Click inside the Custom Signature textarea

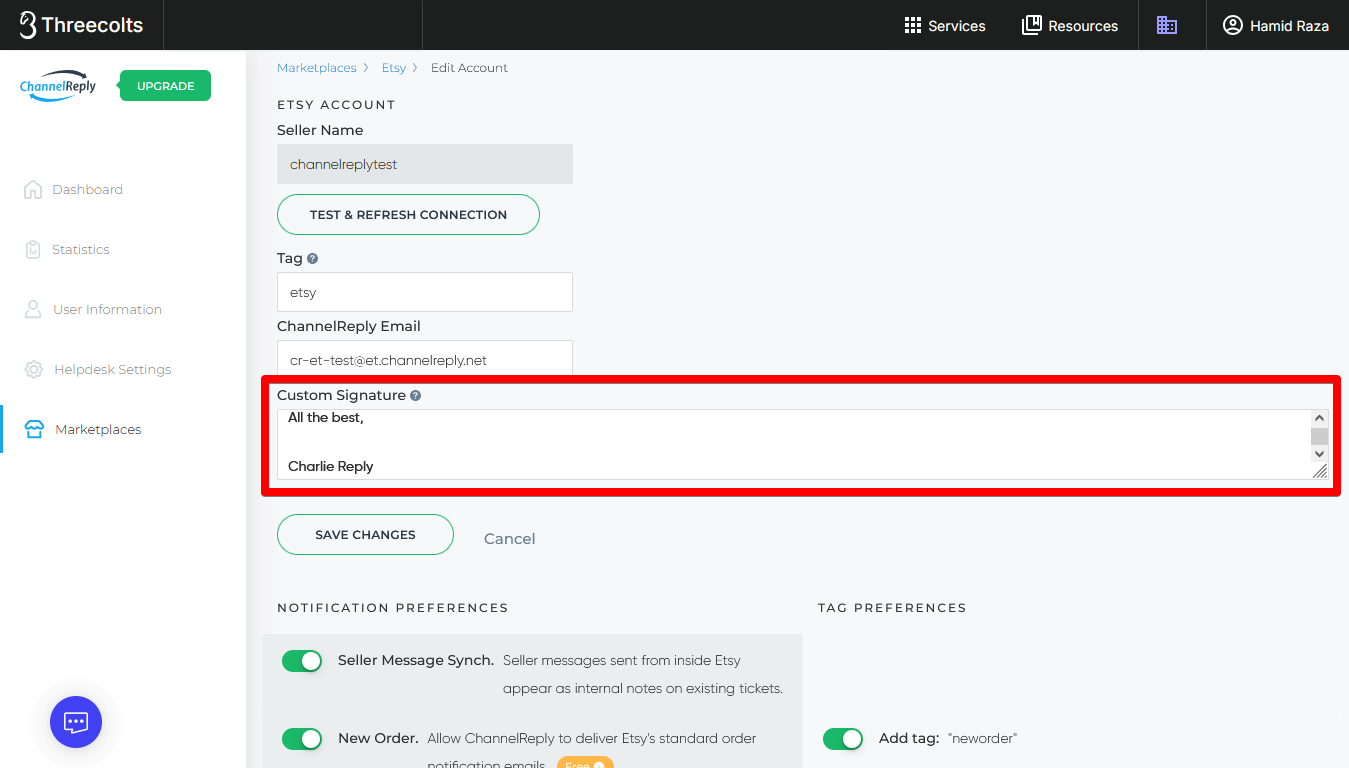794,444
